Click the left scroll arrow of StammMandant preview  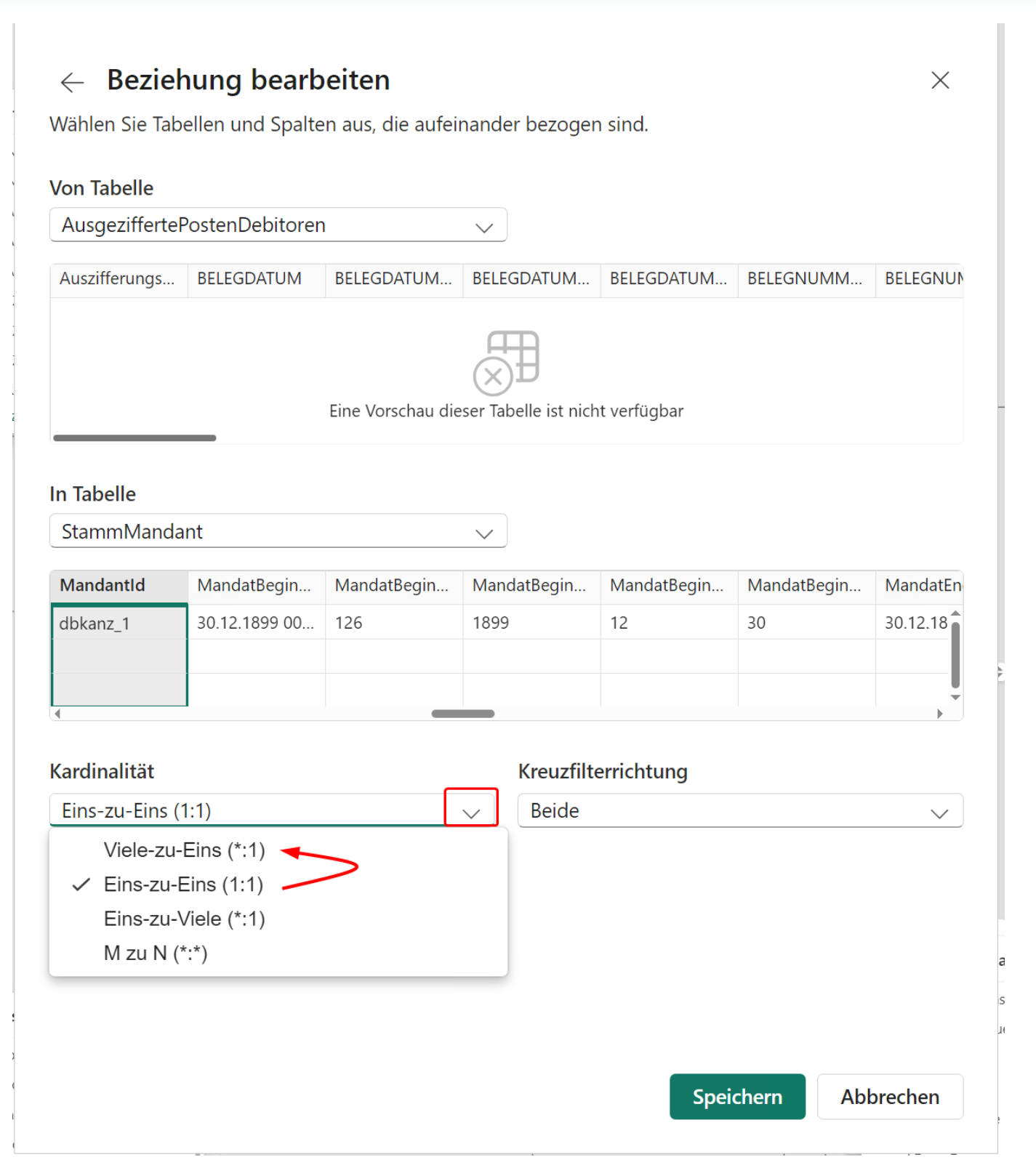tap(57, 714)
